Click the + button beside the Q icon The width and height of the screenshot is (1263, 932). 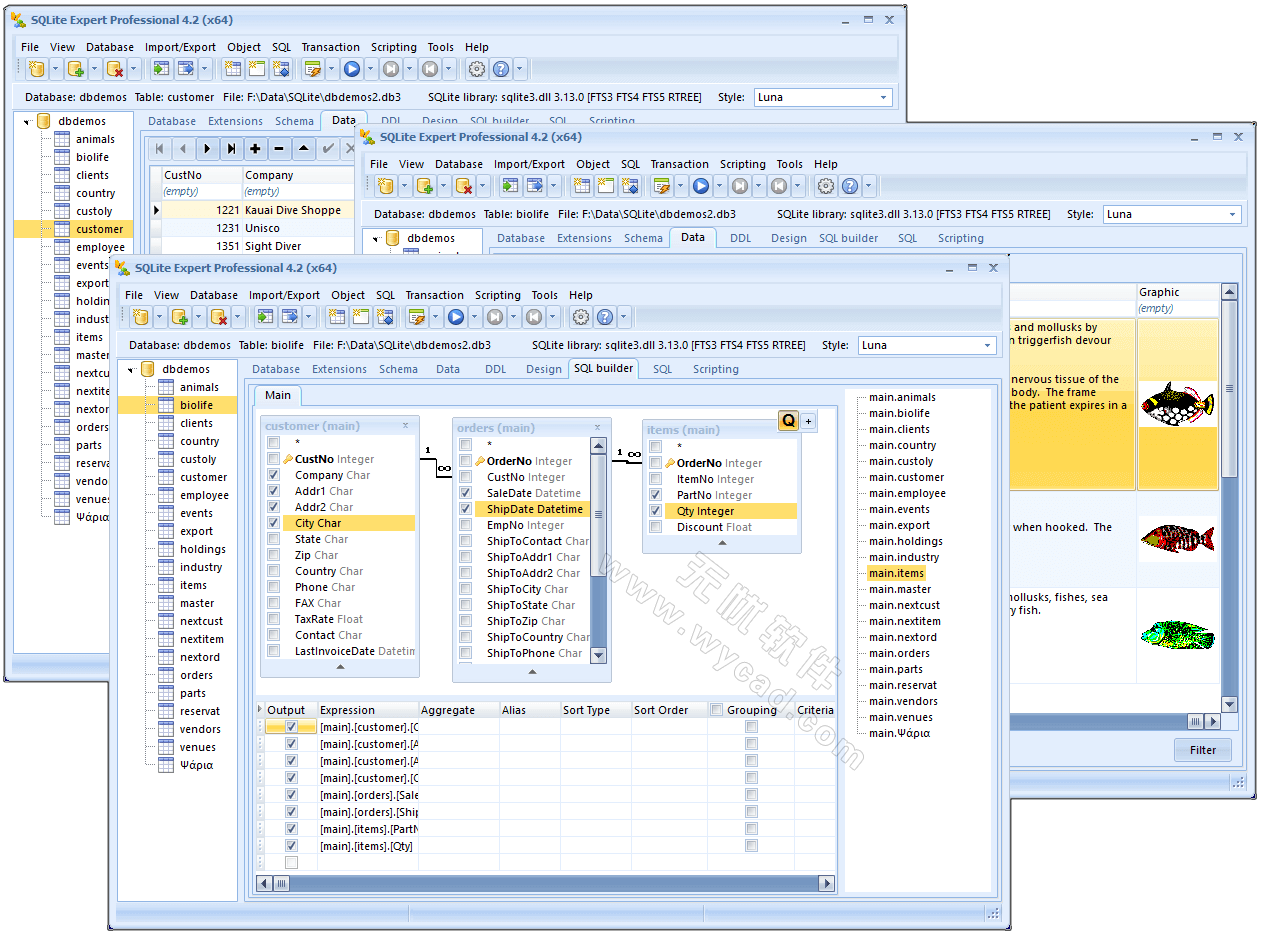click(808, 421)
